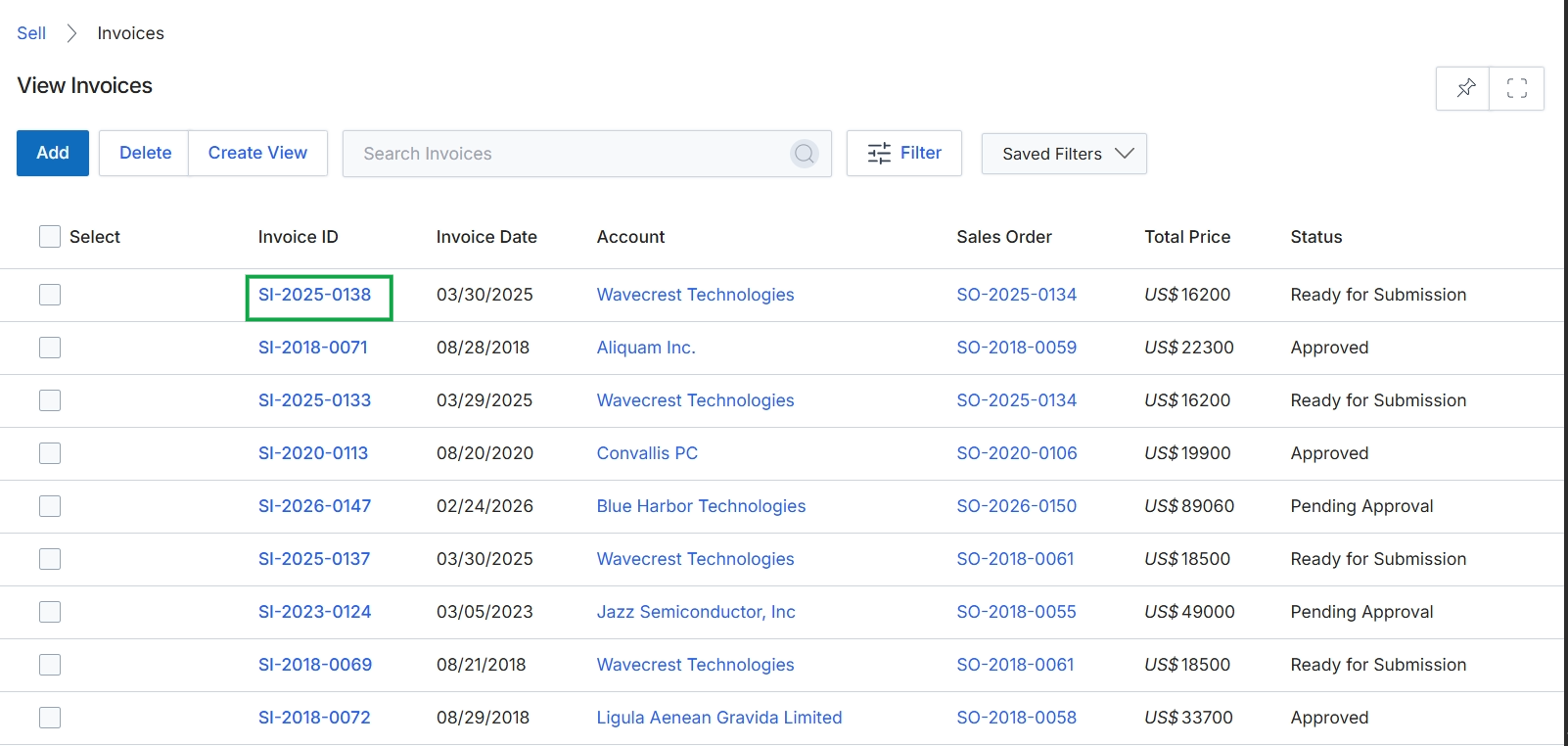This screenshot has height=746, width=1568.
Task: Open sales order SO-2026-0150
Action: click(1016, 506)
